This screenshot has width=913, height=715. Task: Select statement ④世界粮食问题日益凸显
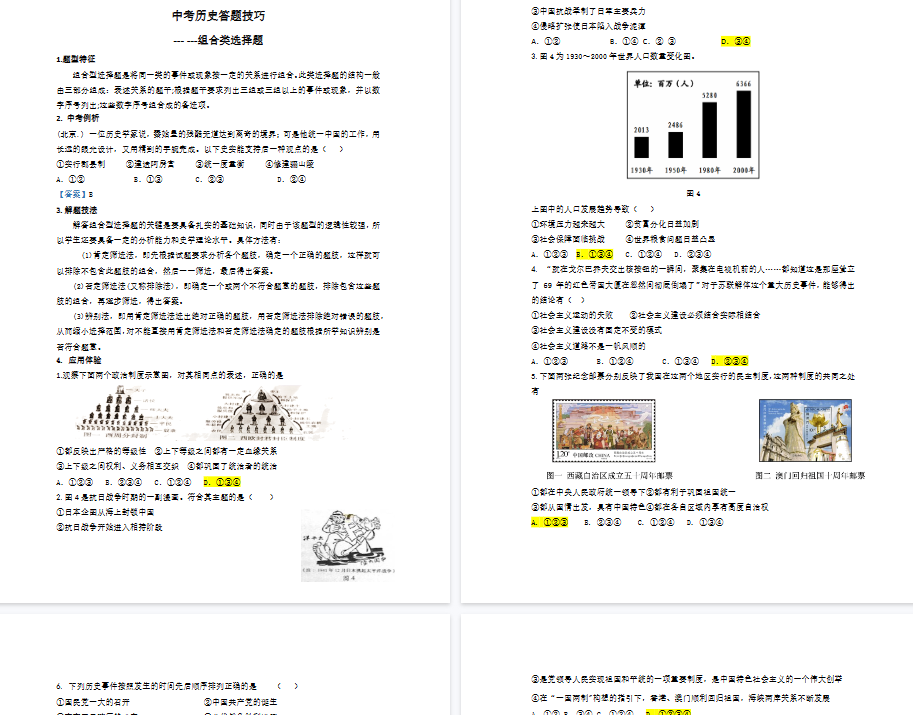click(x=670, y=239)
